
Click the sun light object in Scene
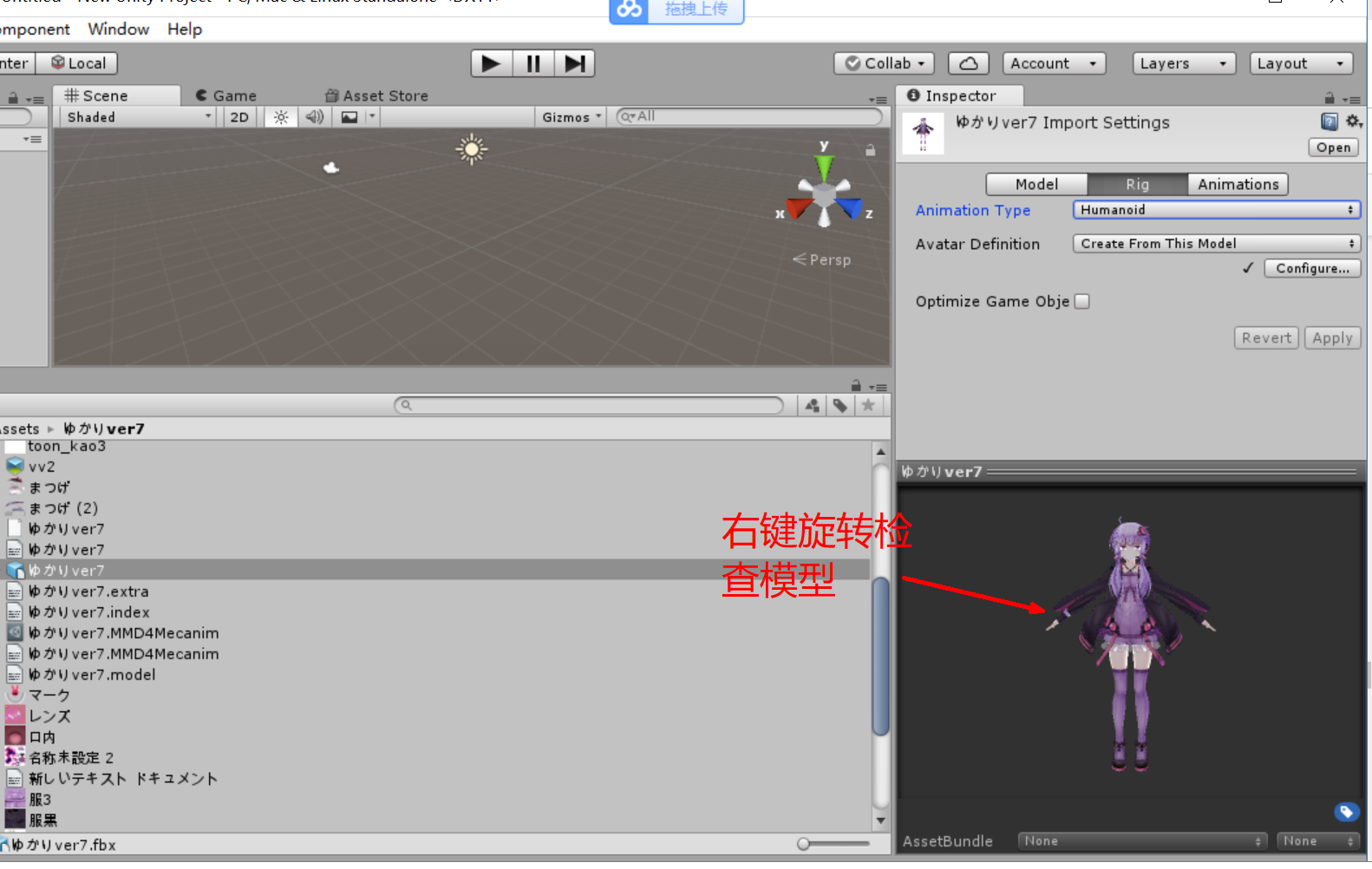pos(472,149)
